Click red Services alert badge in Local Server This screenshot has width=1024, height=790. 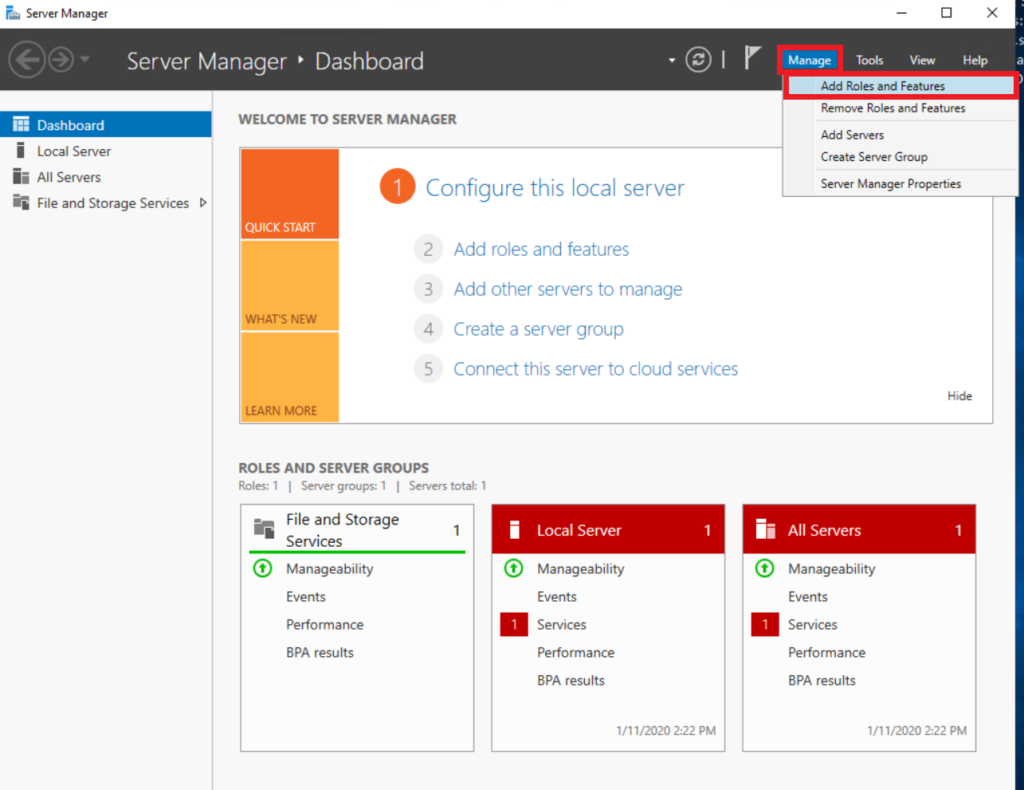(514, 625)
